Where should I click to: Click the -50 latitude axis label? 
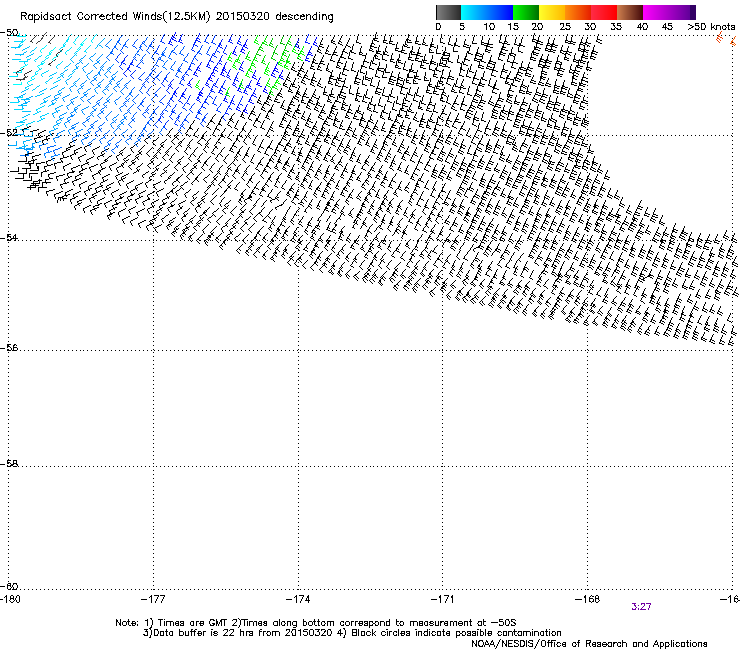click(x=9, y=33)
